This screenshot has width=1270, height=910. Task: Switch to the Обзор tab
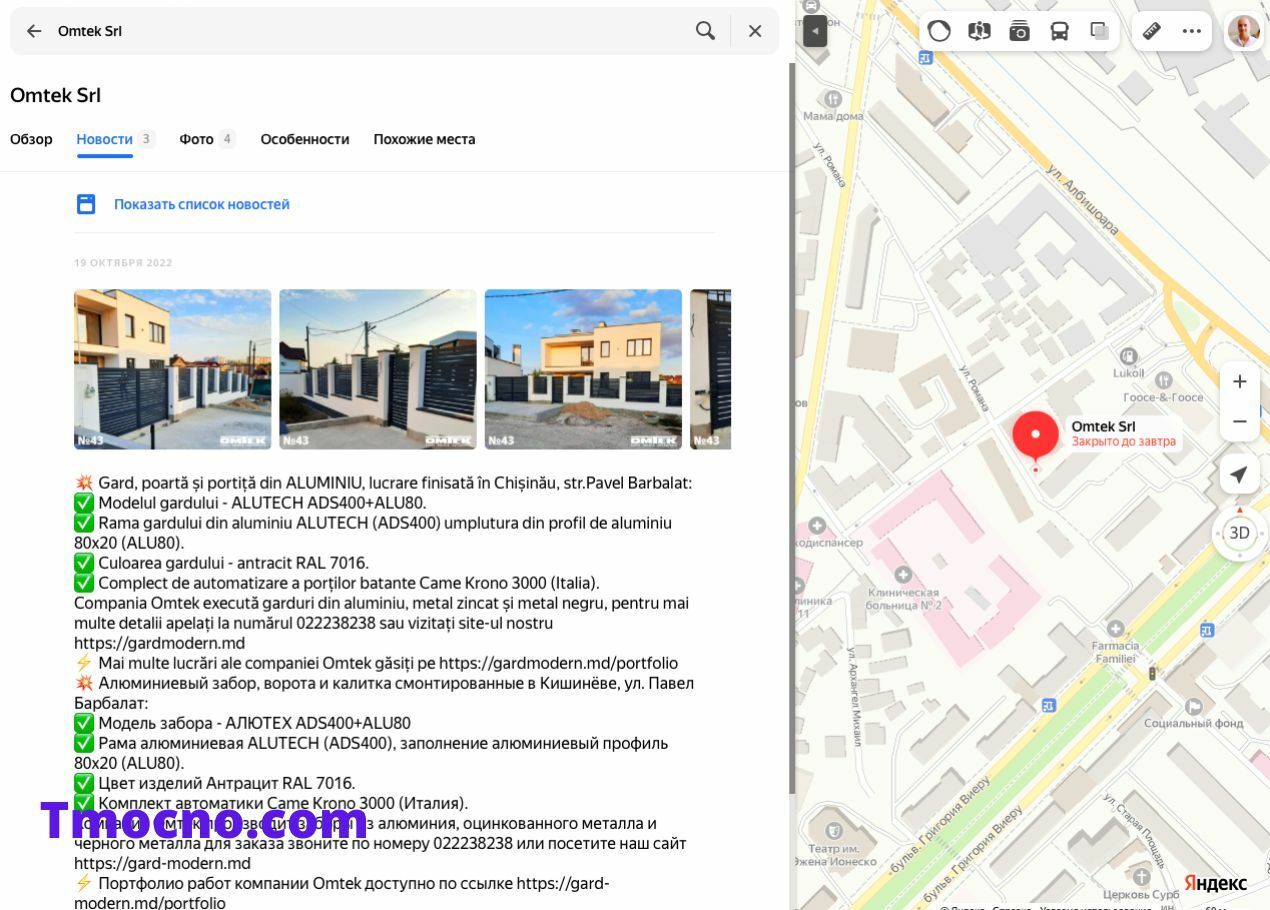[31, 139]
